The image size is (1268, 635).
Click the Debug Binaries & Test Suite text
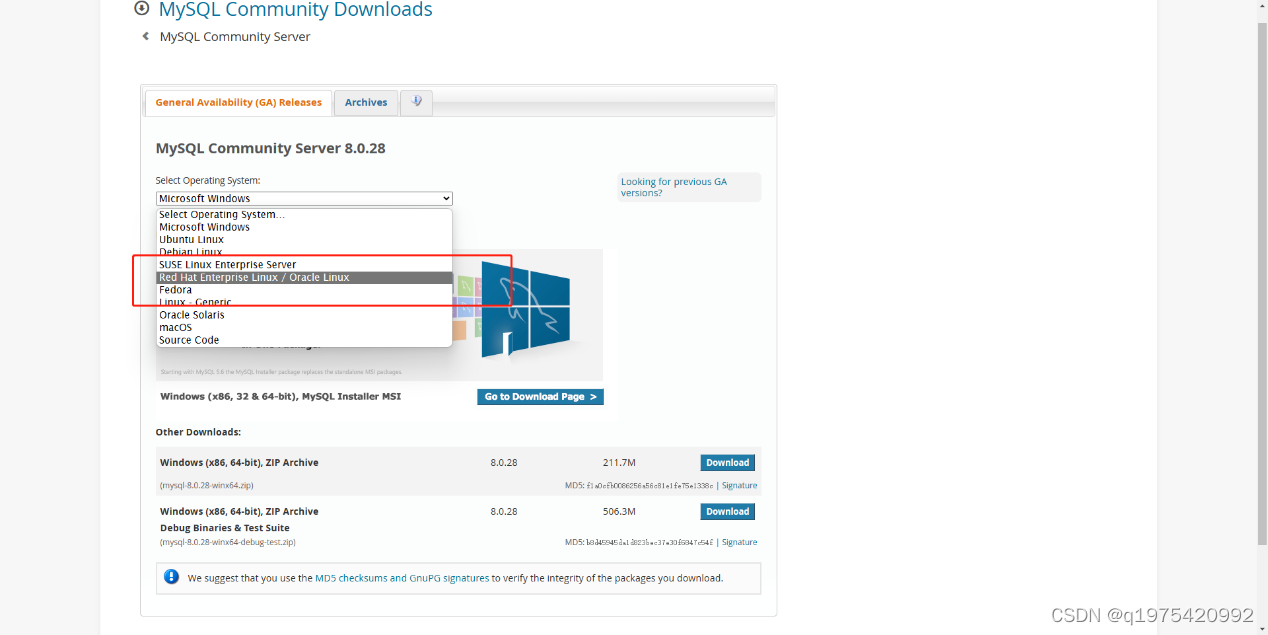[x=225, y=528]
